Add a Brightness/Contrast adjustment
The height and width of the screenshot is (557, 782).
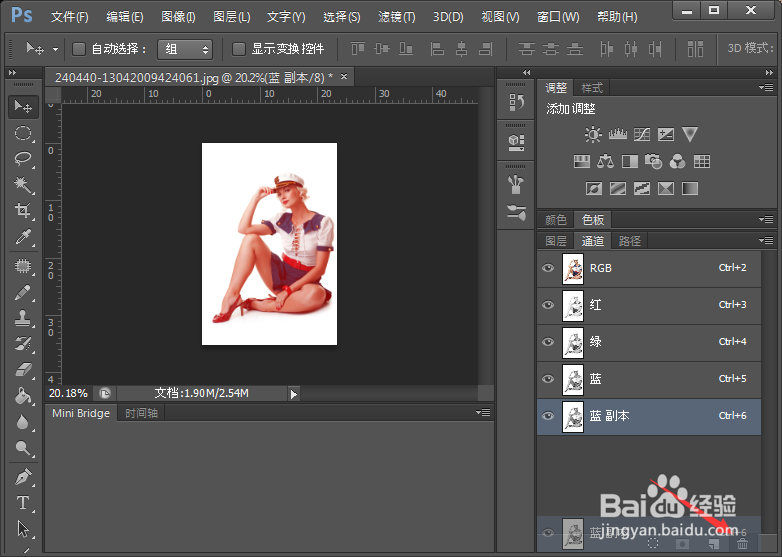pyautogui.click(x=593, y=134)
